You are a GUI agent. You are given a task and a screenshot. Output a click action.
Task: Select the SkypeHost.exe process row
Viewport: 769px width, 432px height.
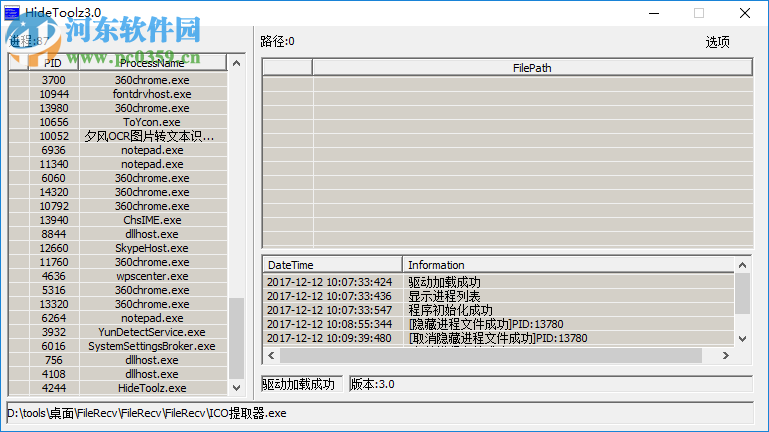pos(118,248)
